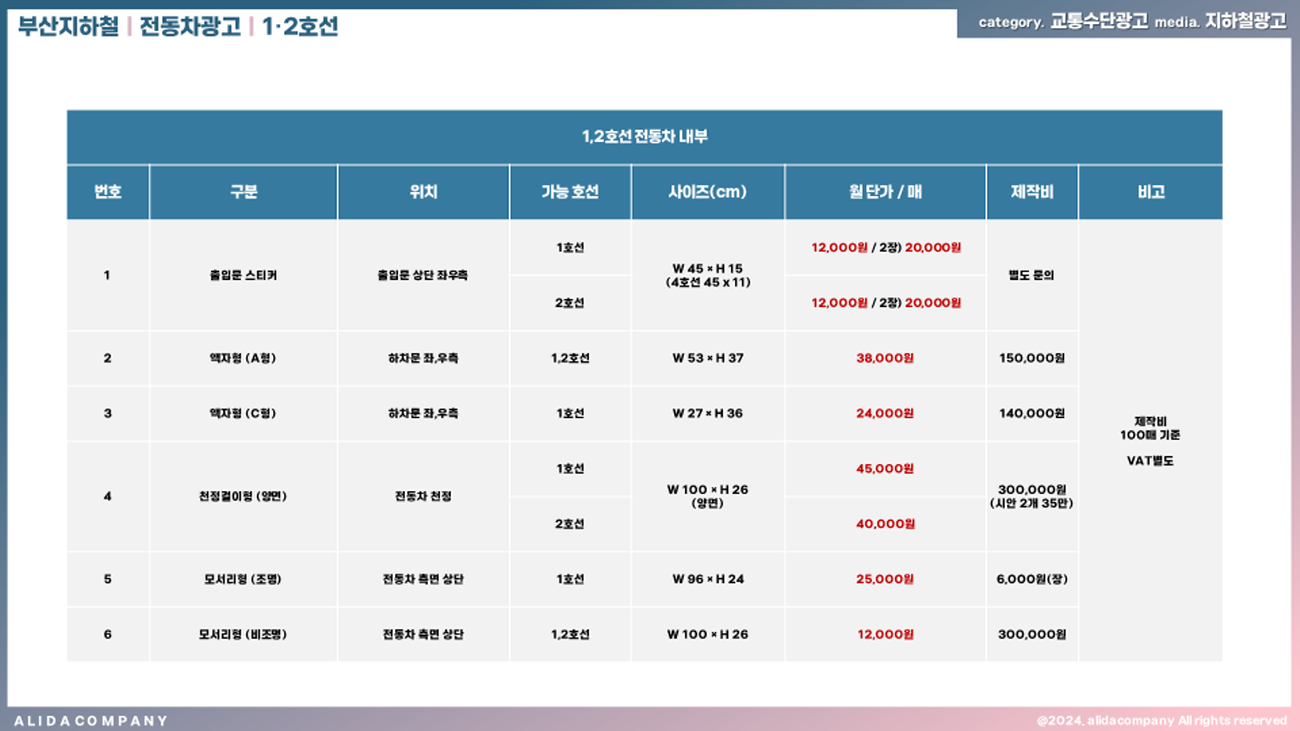Click the 6,000원(장) production cost cell
The image size is (1300, 731).
[x=1032, y=579]
